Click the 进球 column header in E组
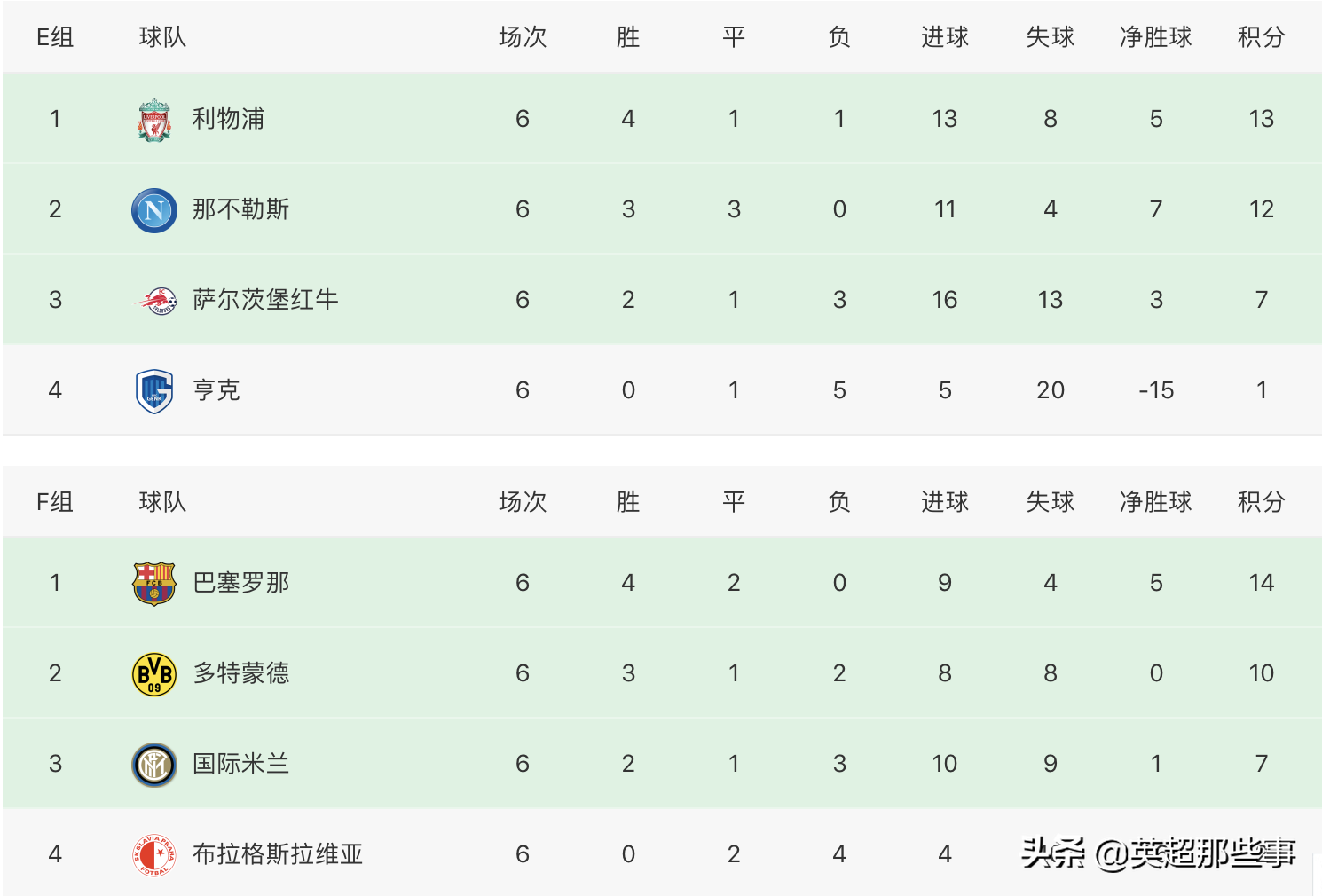 (944, 37)
